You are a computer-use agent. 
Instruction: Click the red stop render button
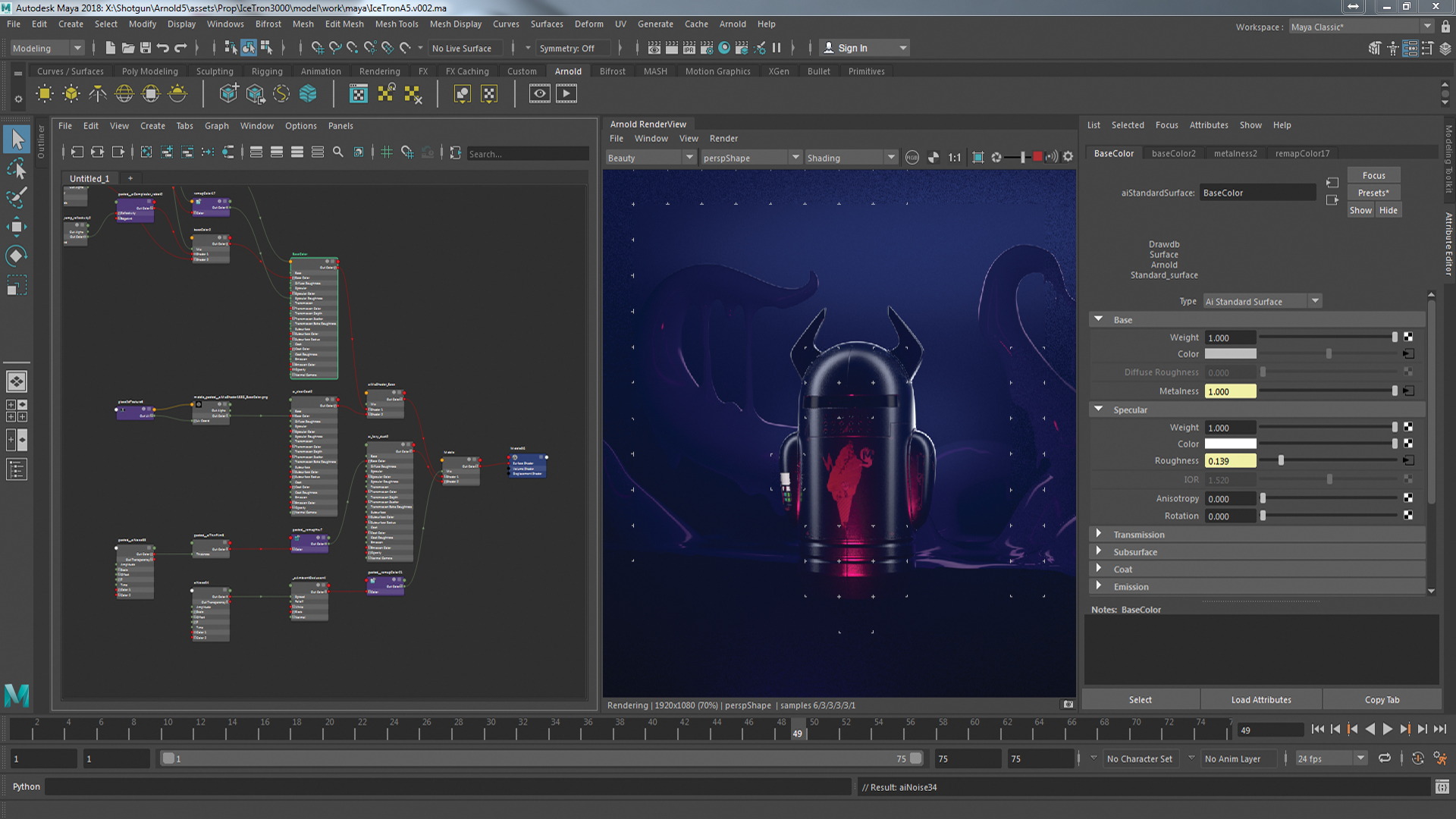click(x=1037, y=158)
